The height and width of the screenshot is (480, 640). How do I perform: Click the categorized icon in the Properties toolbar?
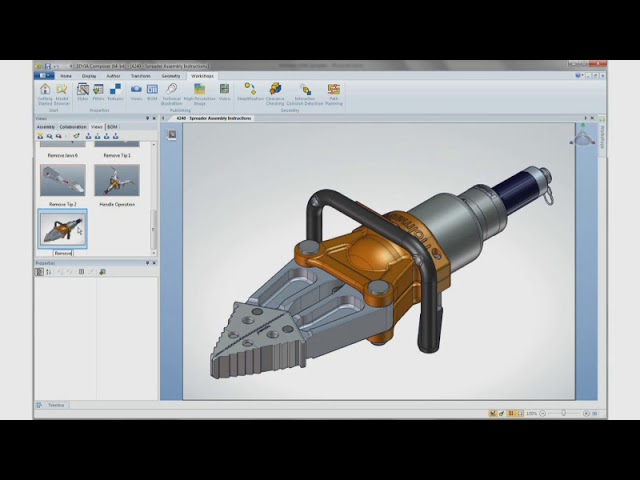tap(40, 272)
